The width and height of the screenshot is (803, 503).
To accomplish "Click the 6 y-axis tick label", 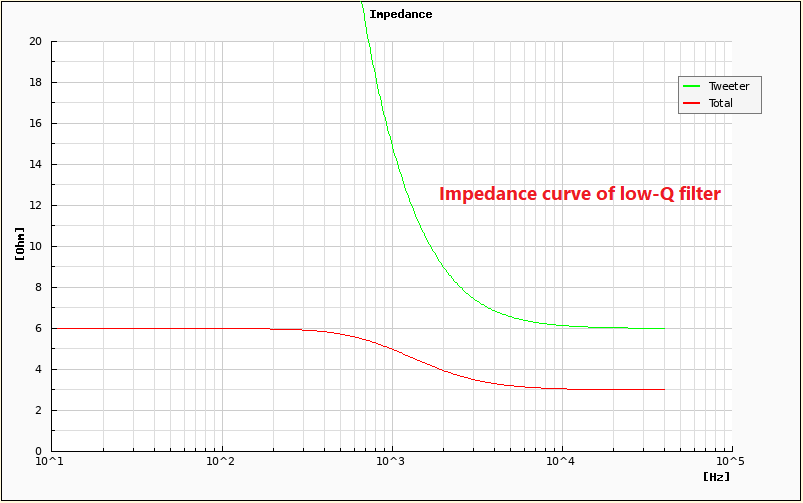I will tap(38, 328).
